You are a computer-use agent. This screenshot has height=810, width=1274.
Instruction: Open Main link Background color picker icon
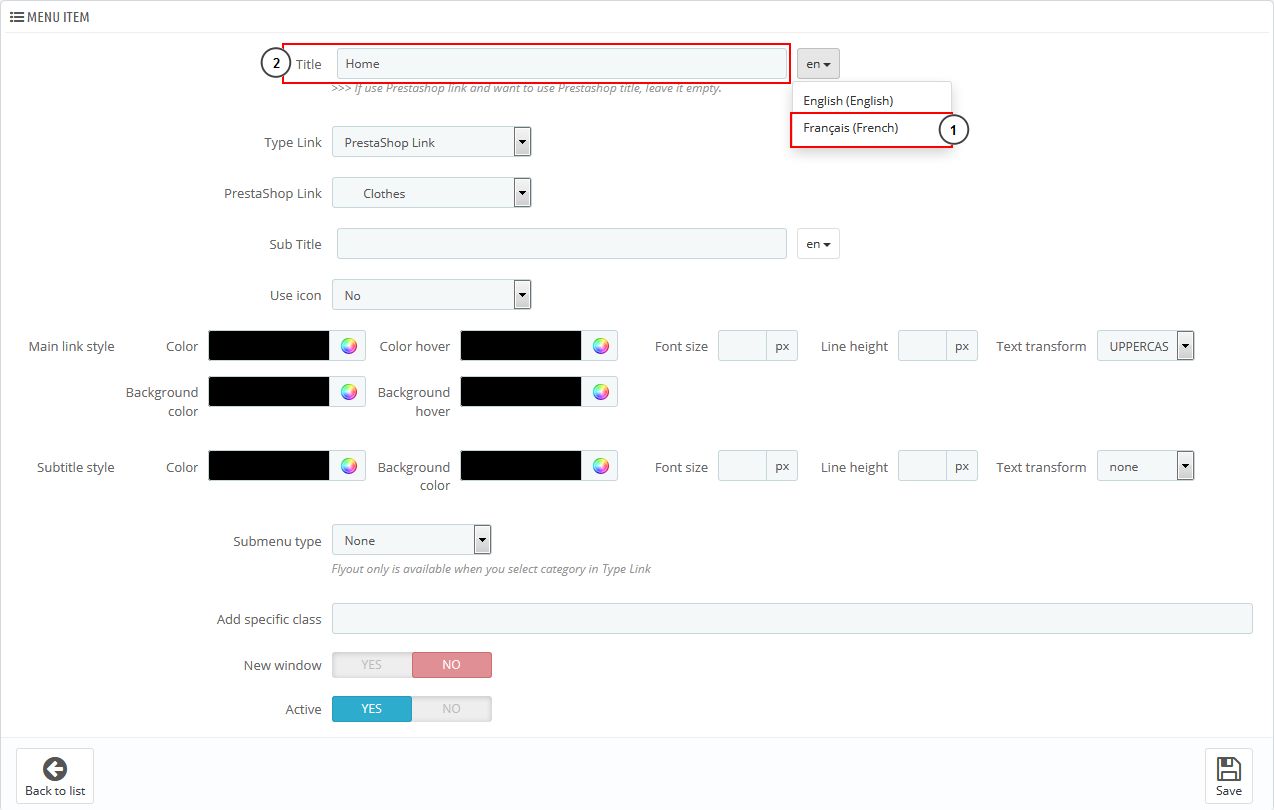pos(348,392)
